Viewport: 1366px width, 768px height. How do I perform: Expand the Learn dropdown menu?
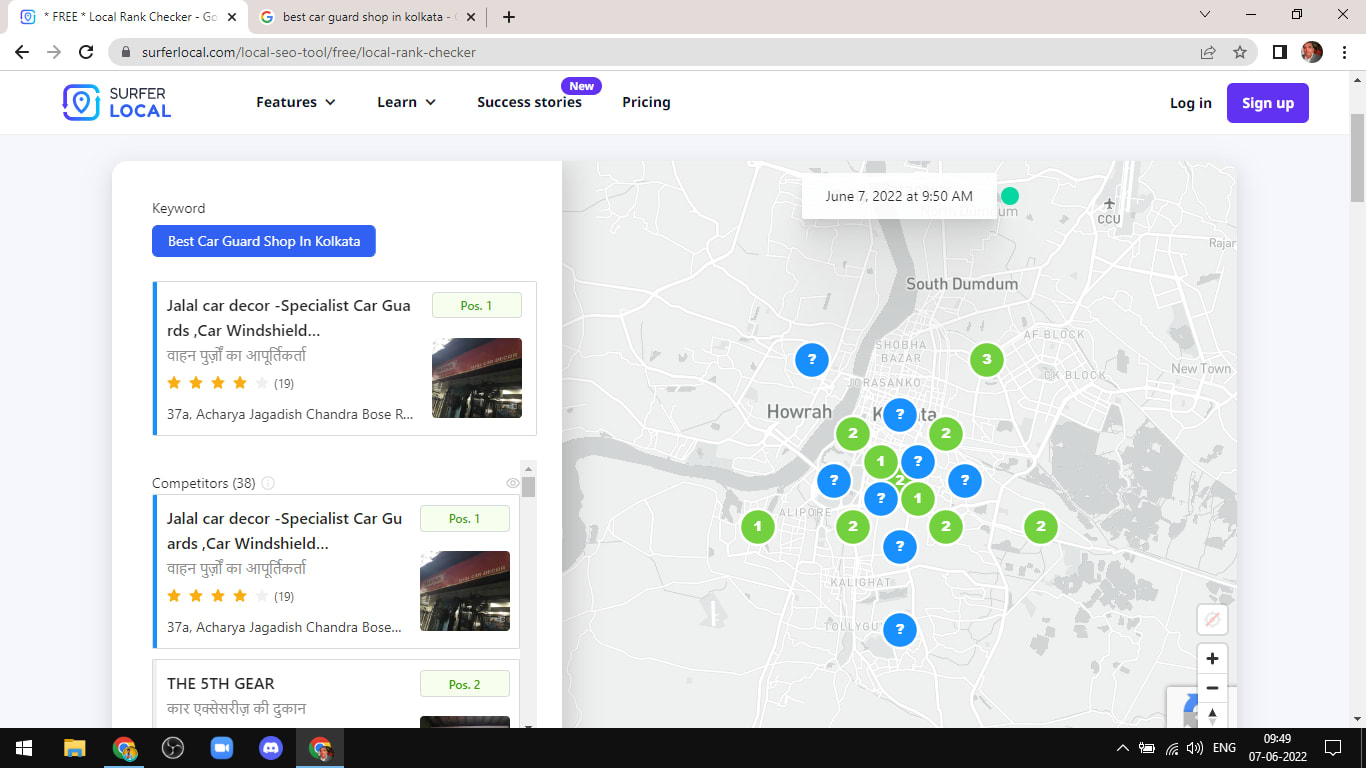406,102
